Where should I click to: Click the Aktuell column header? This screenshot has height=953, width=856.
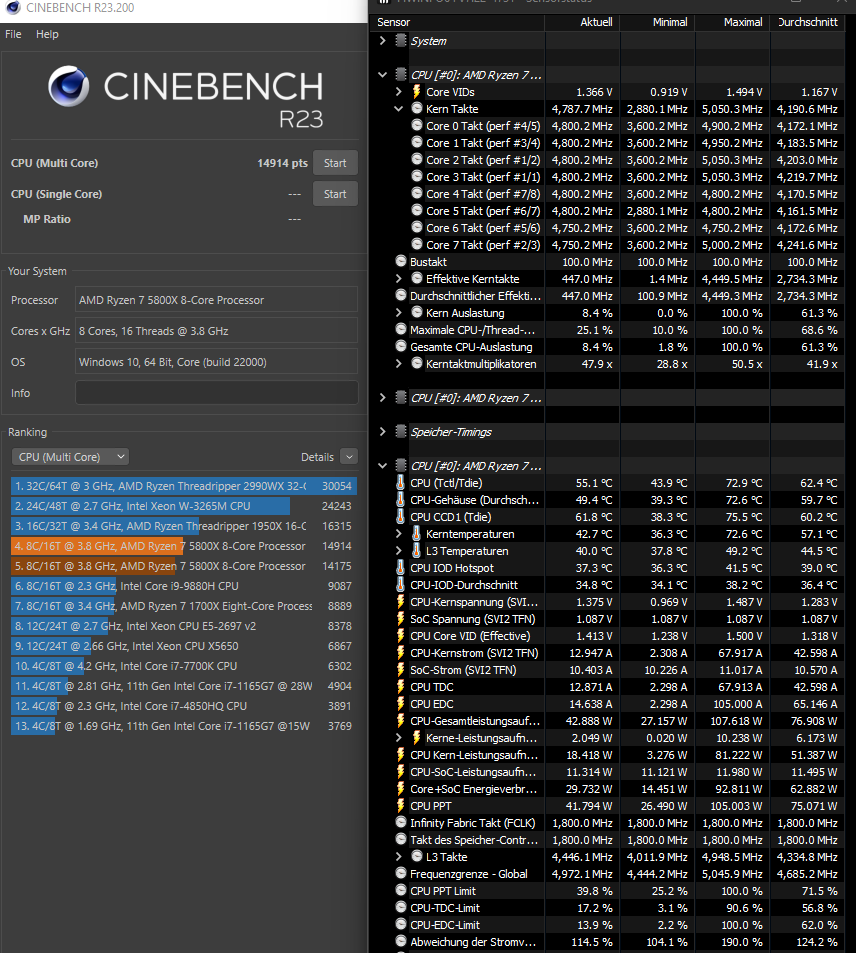click(582, 22)
